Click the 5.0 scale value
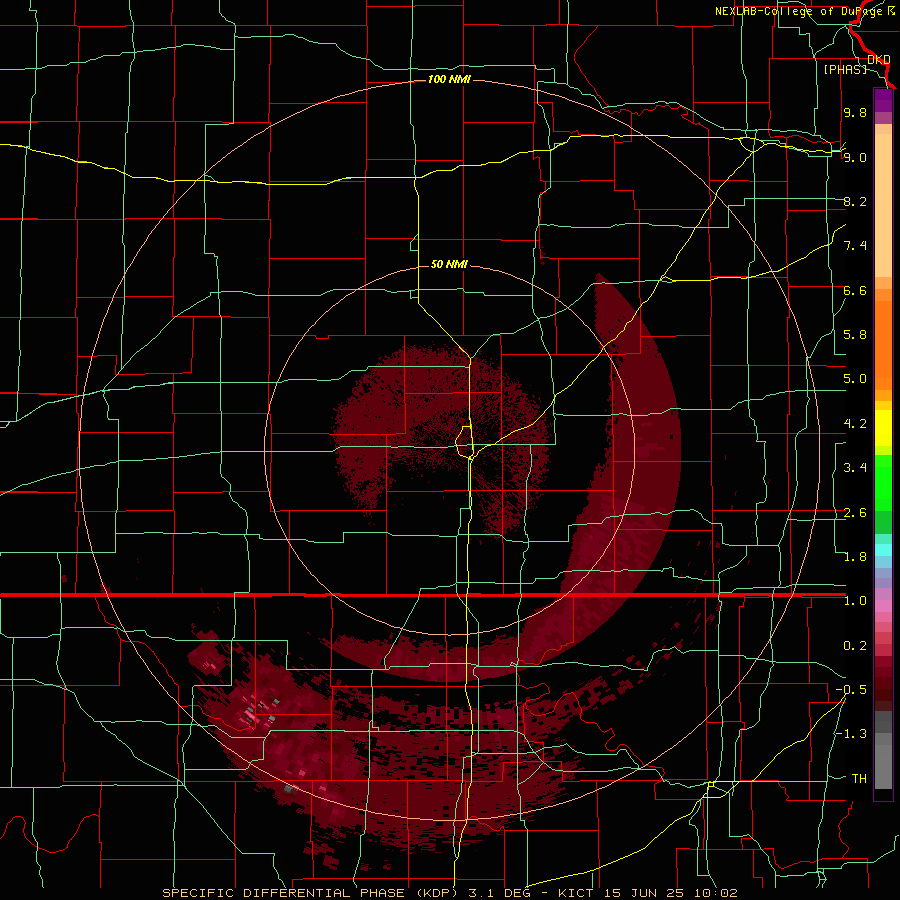900x900 pixels. (855, 379)
